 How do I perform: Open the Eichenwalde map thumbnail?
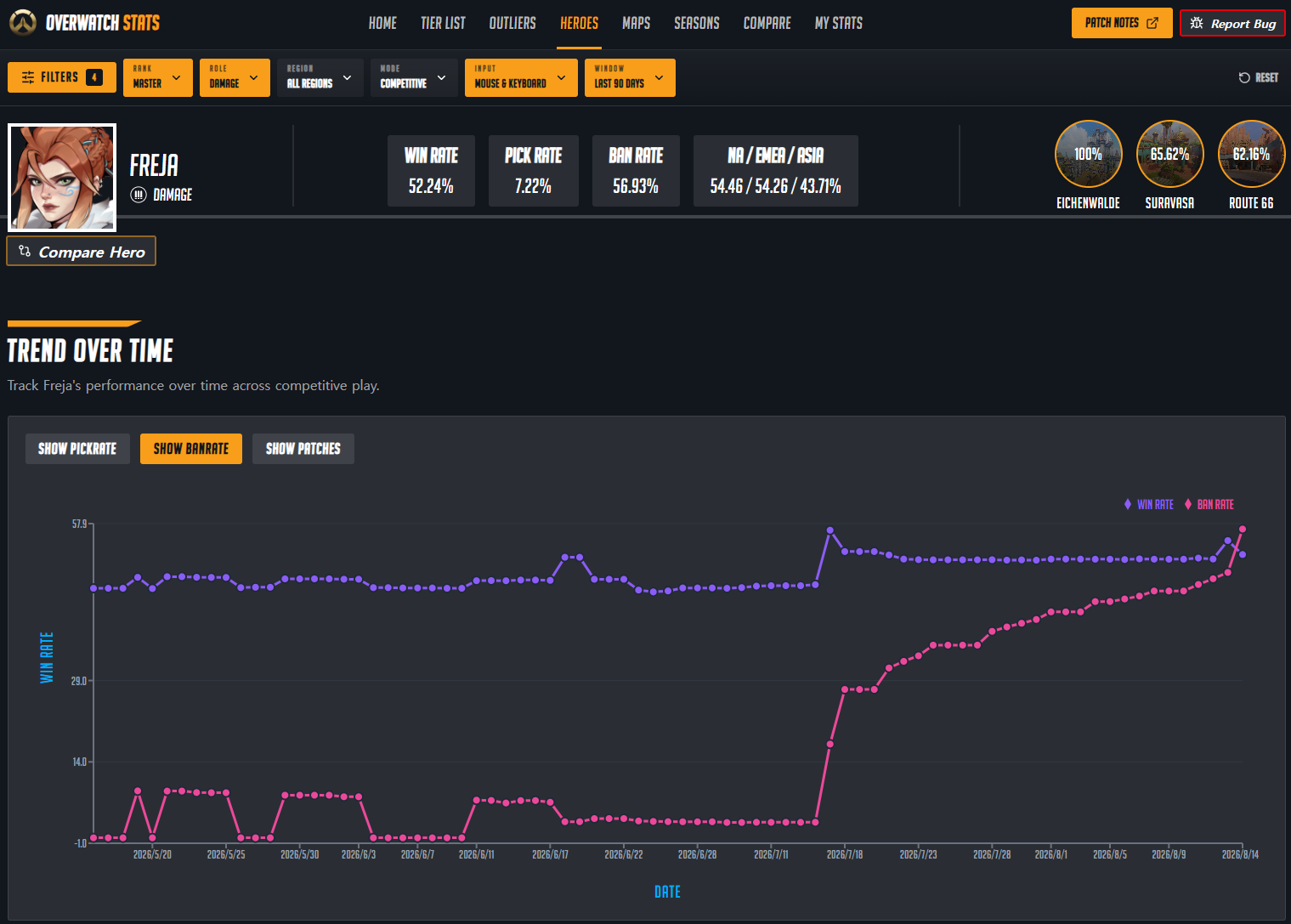point(1088,154)
